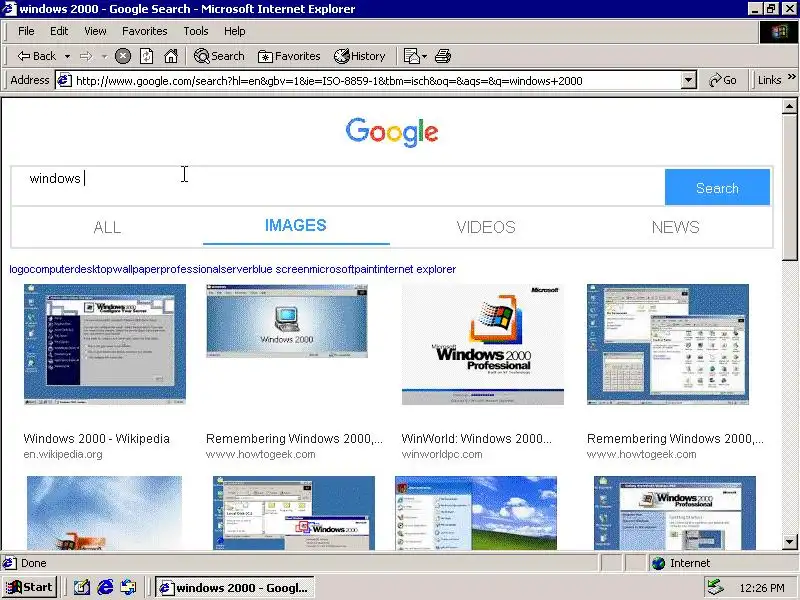Viewport: 800px width, 600px height.
Task: Stop page loading with the Stop icon
Action: coord(122,56)
